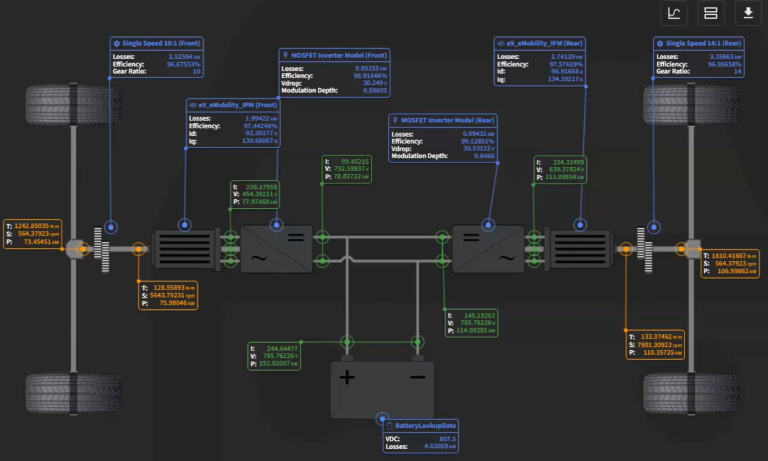Click the green probe above battery positive terminal
This screenshot has width=768, height=461.
347,342
